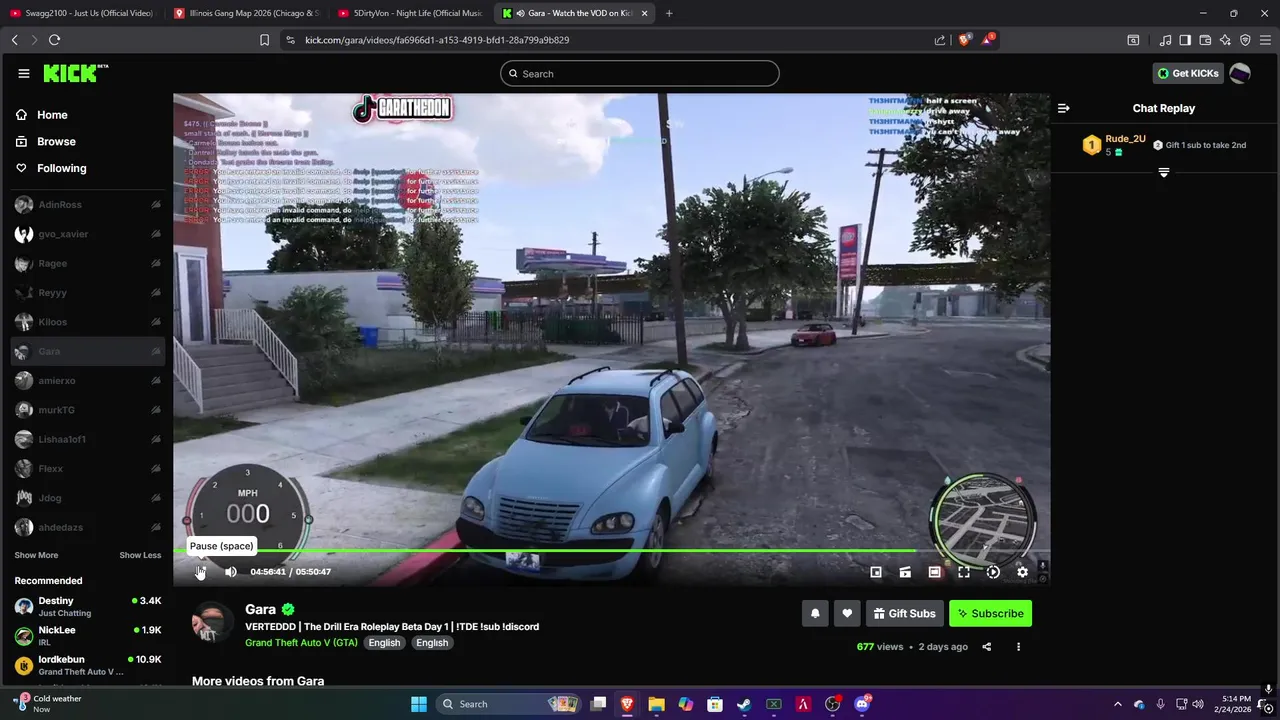Open AdinRoss channel in followed list
The image size is (1280, 720).
(x=88, y=205)
